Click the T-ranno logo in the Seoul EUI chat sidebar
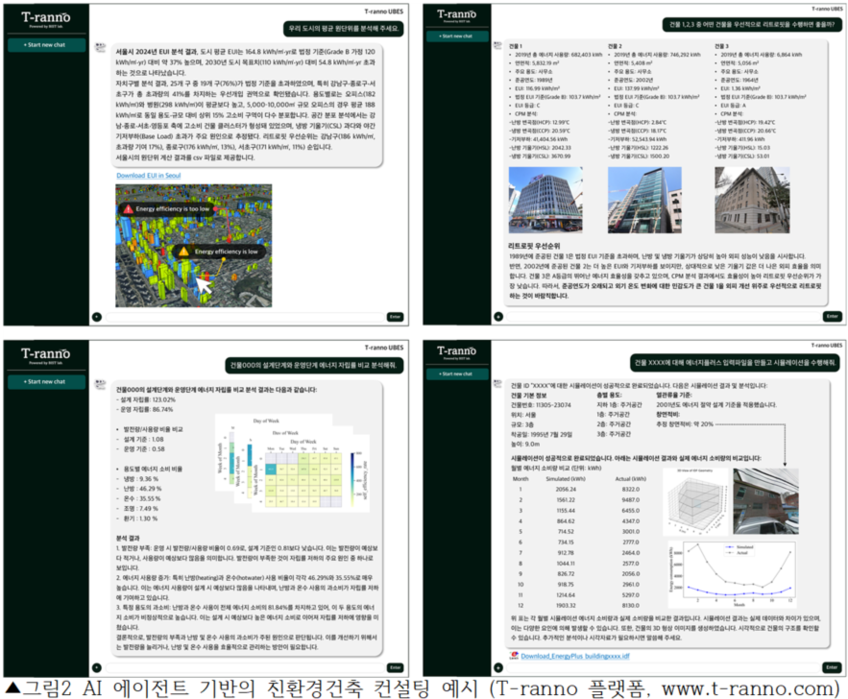Image resolution: width=848 pixels, height=699 pixels. click(x=46, y=18)
